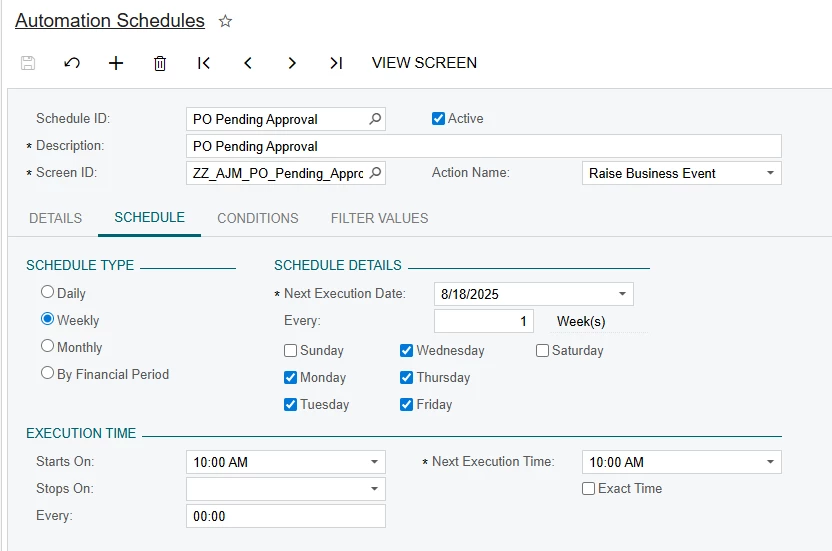Switch to the Conditions tab
The height and width of the screenshot is (551, 832).
(x=258, y=218)
